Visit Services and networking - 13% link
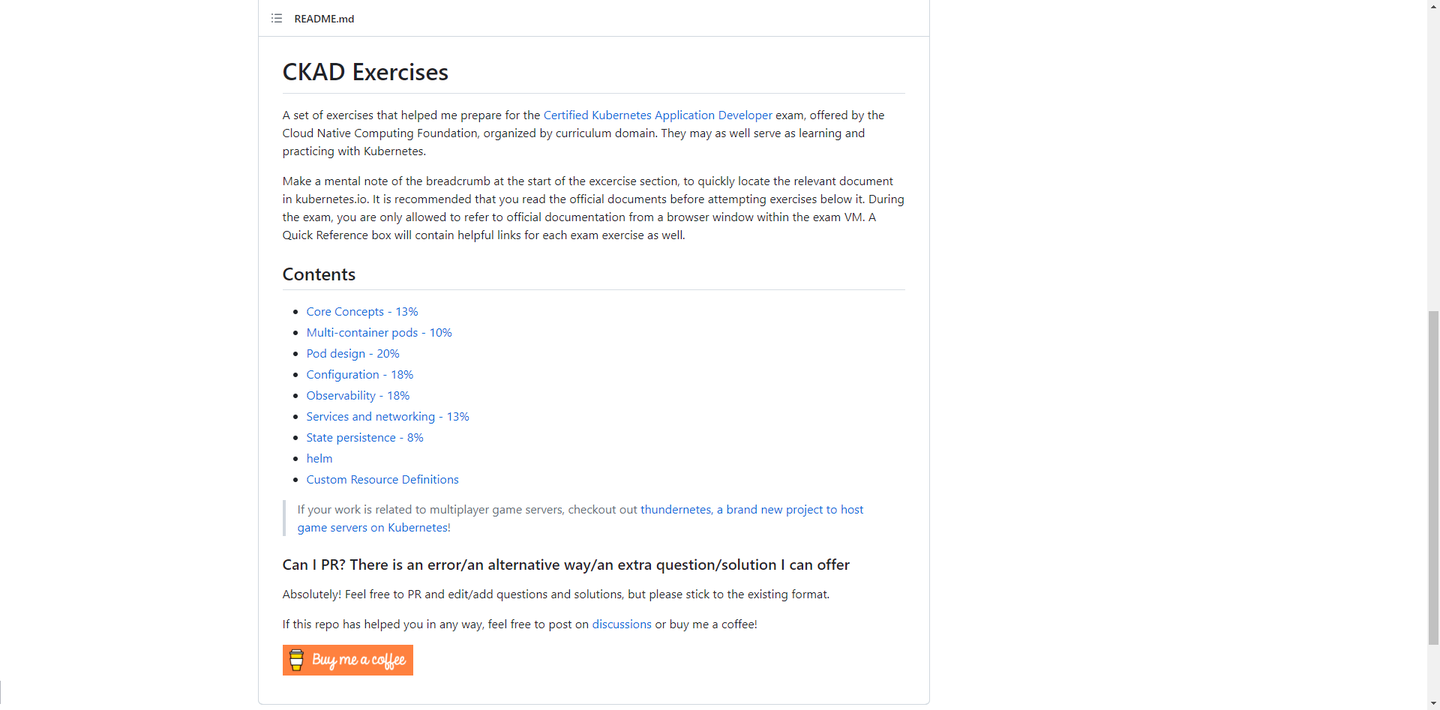Screen dimensions: 1440x710 pyautogui.click(x=388, y=417)
